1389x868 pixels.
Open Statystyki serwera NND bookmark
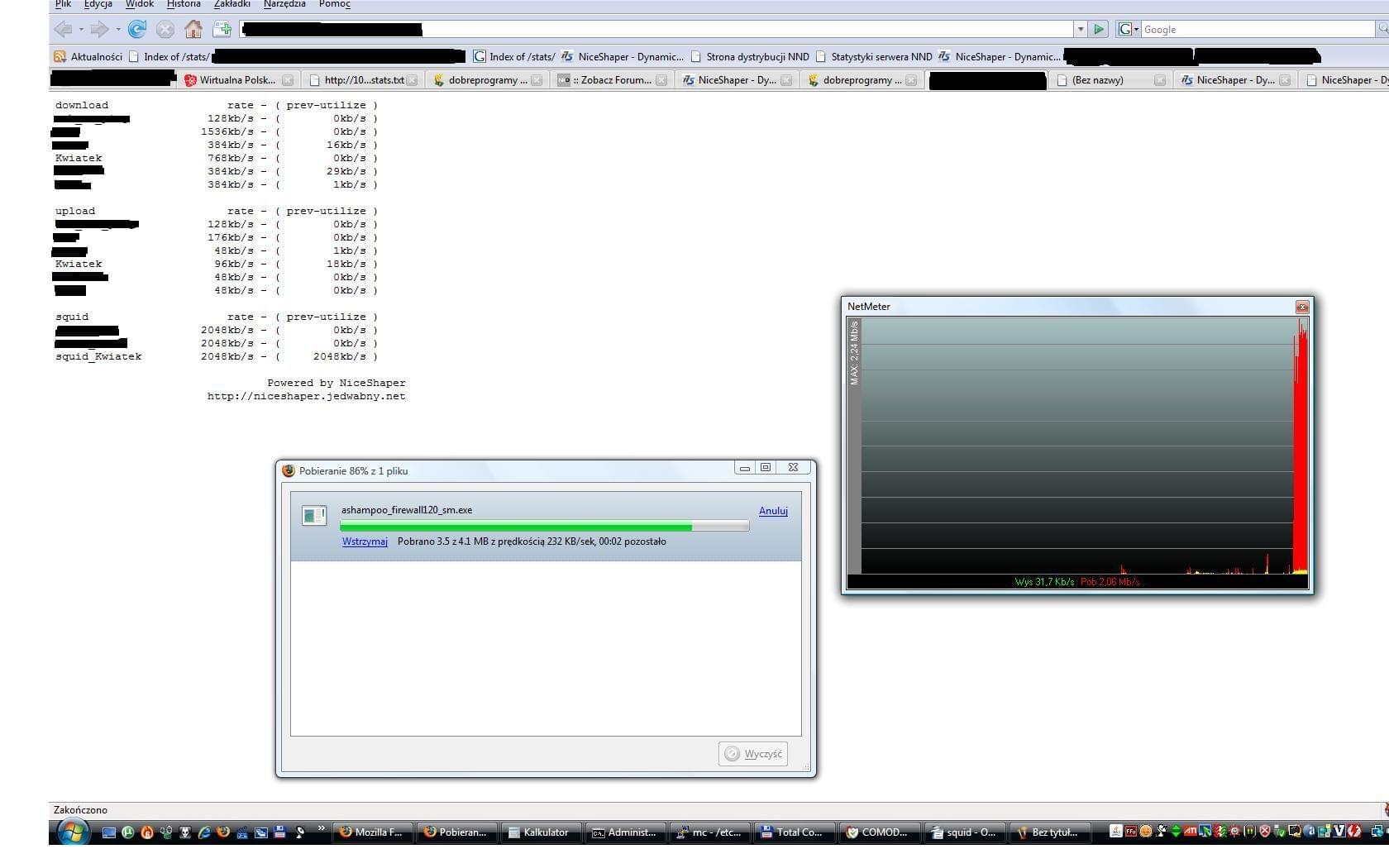pos(873,57)
